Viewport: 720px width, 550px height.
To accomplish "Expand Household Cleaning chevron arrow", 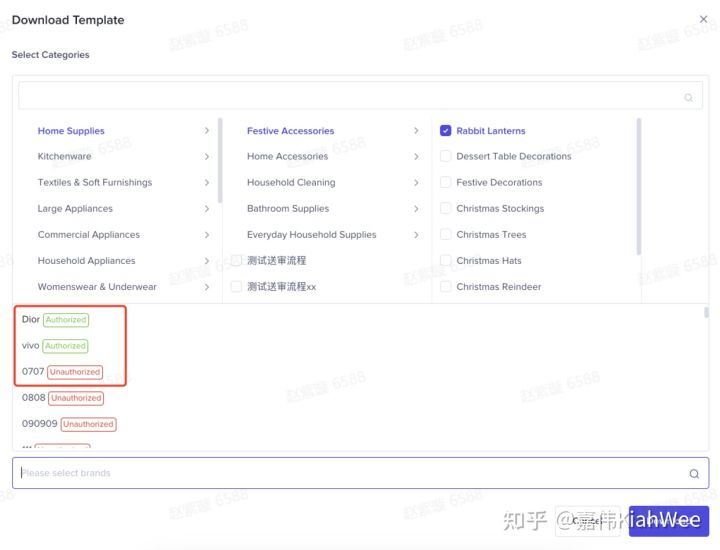I will click(x=416, y=183).
